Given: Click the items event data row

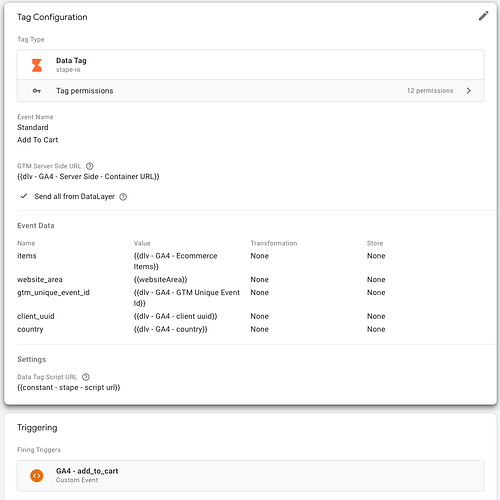Looking at the screenshot, I should click(x=250, y=261).
